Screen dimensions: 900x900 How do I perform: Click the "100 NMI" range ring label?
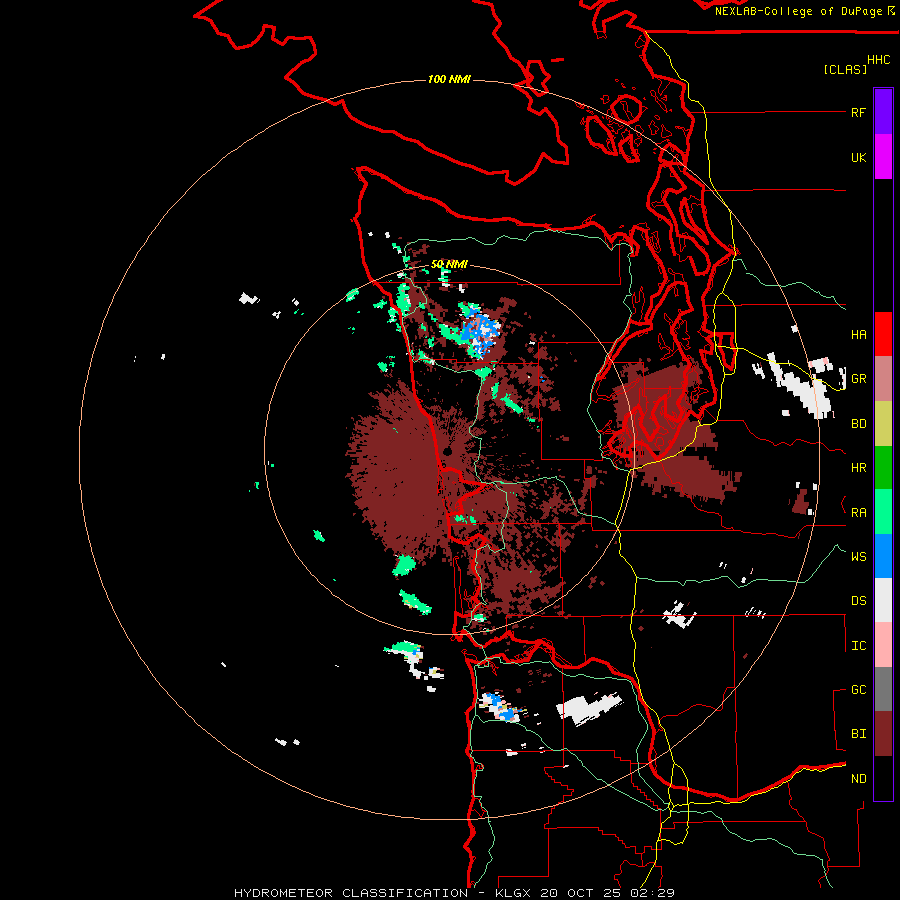point(449,79)
